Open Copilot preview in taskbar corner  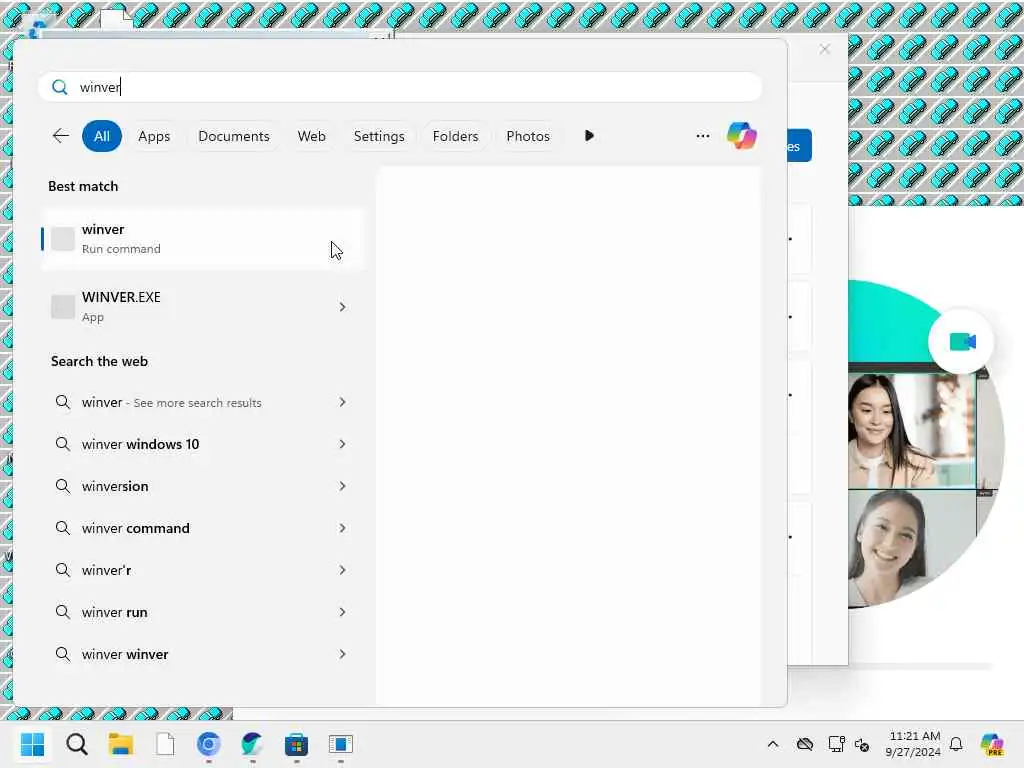[x=993, y=744]
